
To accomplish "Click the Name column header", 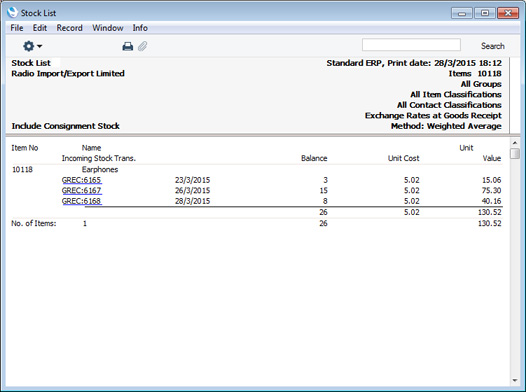I will click(91, 148).
